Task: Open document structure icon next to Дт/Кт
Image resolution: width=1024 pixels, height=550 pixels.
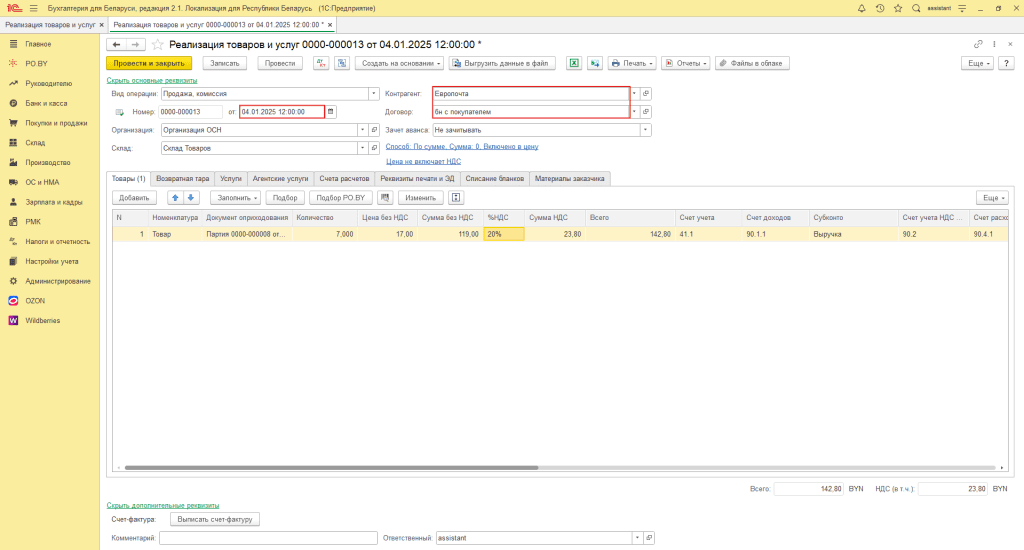Action: [x=342, y=63]
